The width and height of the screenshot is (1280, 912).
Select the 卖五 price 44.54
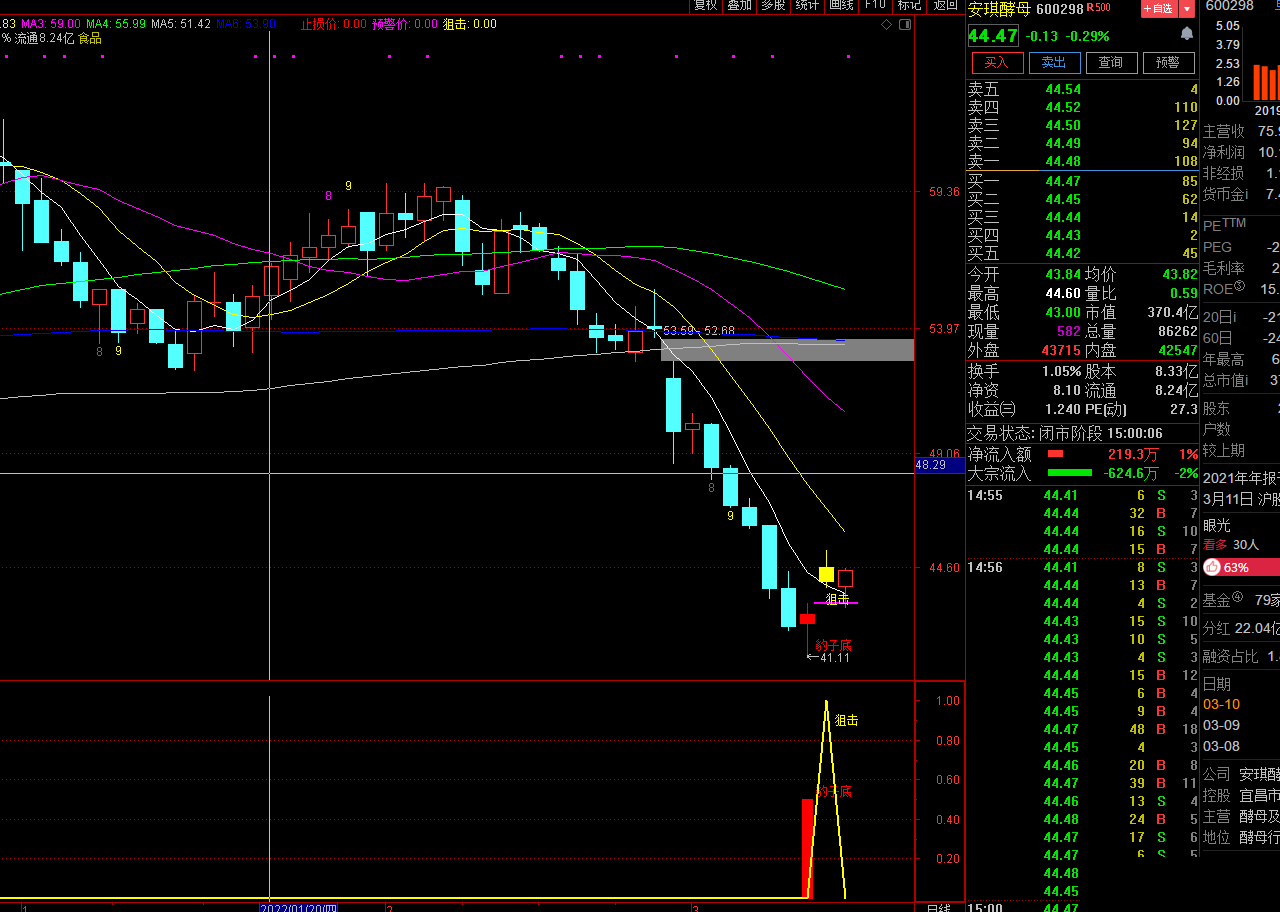tap(1063, 89)
